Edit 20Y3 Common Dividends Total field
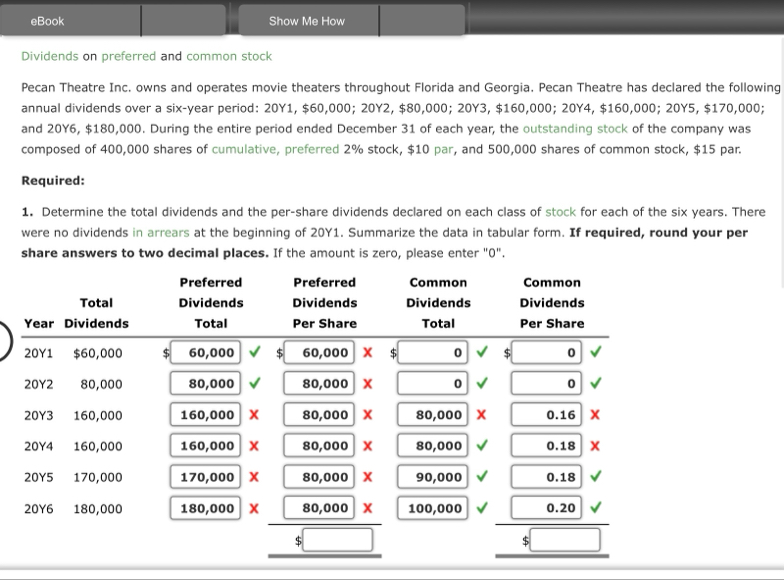 coord(432,414)
